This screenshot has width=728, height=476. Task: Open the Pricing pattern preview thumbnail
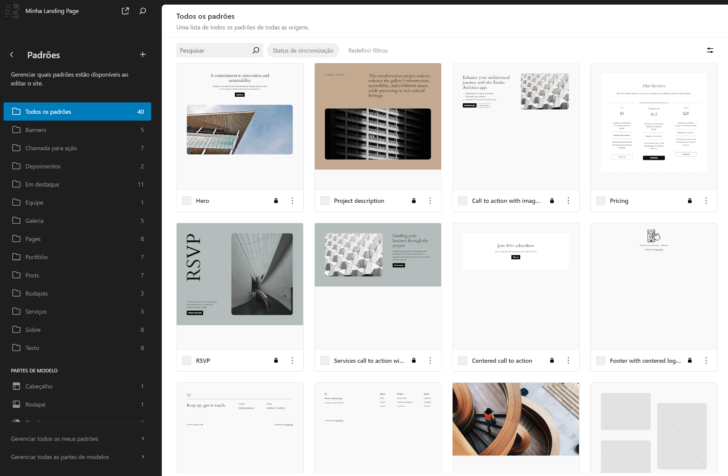[654, 126]
